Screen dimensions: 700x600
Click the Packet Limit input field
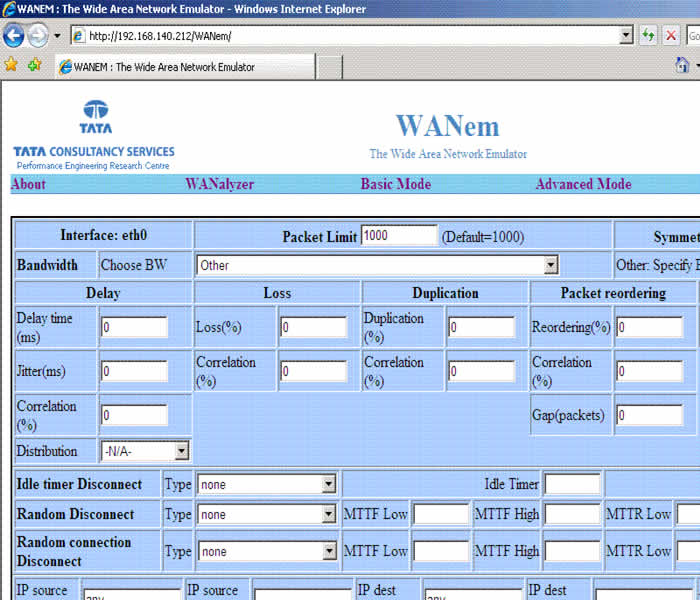click(x=398, y=236)
